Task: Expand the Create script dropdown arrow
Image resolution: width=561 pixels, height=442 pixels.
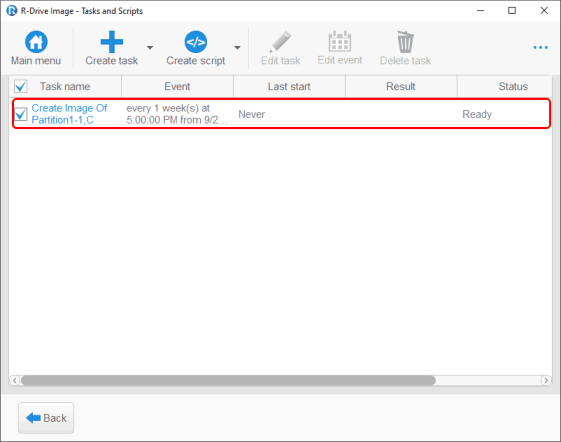Action: click(x=237, y=47)
